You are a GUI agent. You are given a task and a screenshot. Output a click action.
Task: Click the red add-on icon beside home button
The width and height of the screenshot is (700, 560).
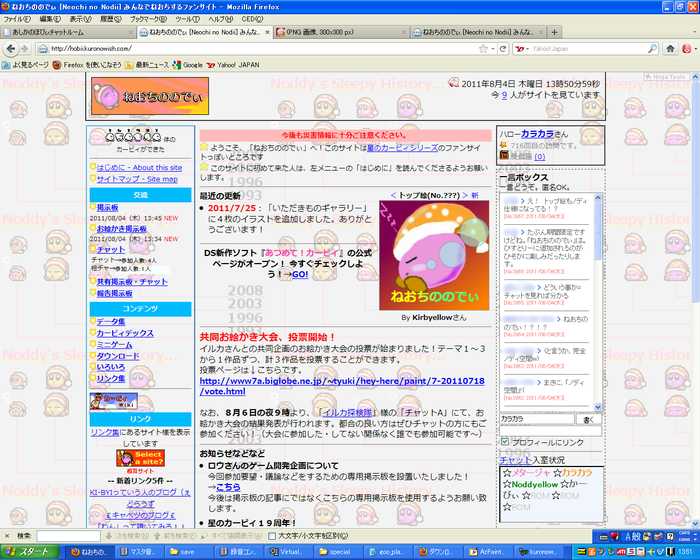tap(686, 49)
